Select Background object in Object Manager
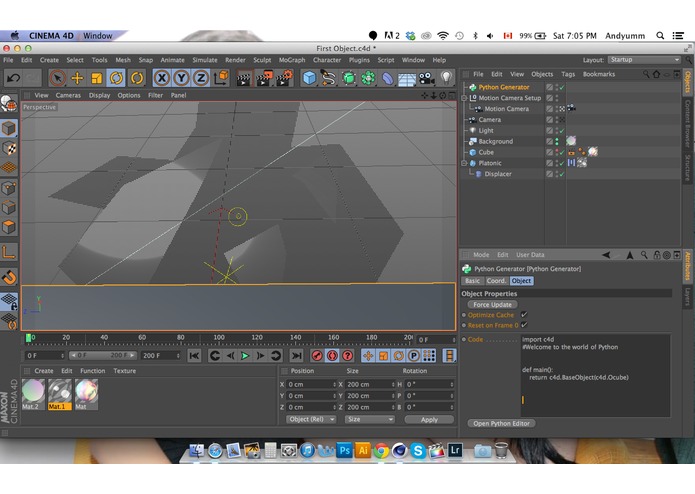The image size is (695, 494). pos(495,141)
